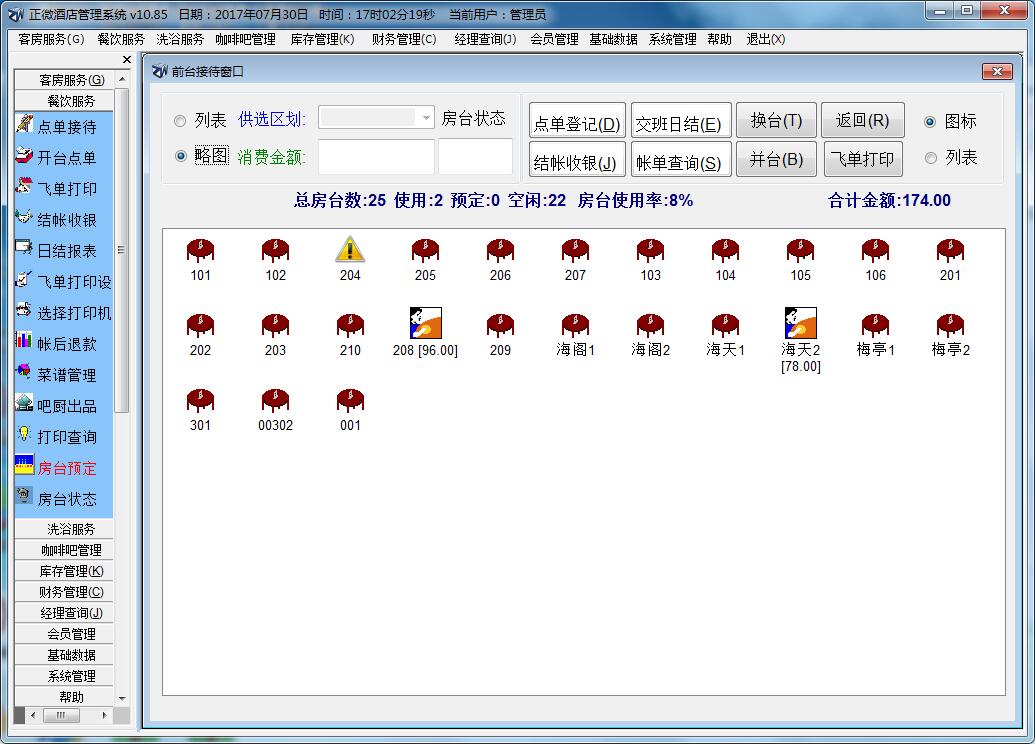
Task: Select the 列表 radio button beside 供选区划
Action: point(181,121)
